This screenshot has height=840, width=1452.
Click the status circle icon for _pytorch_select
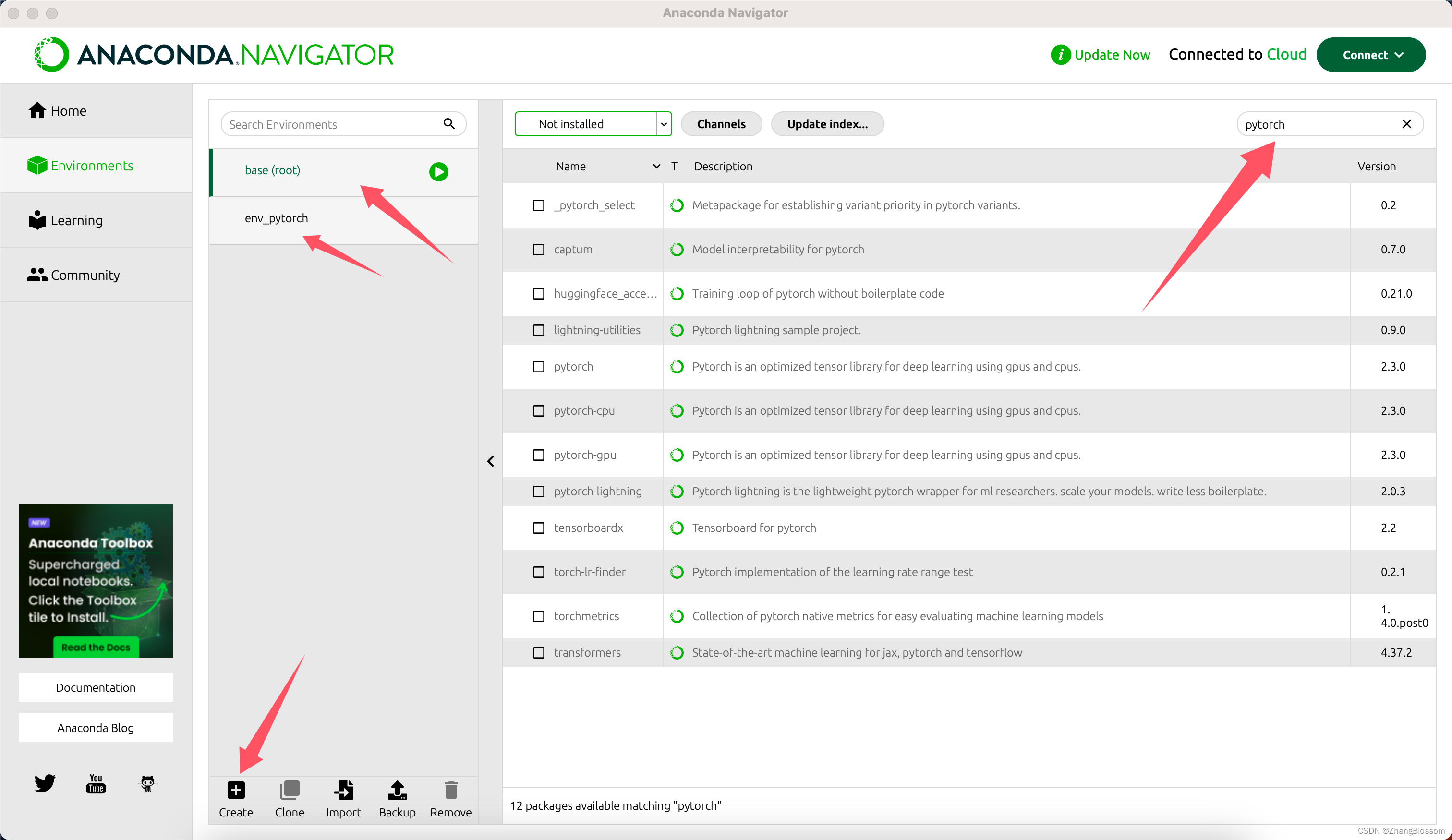pos(677,205)
